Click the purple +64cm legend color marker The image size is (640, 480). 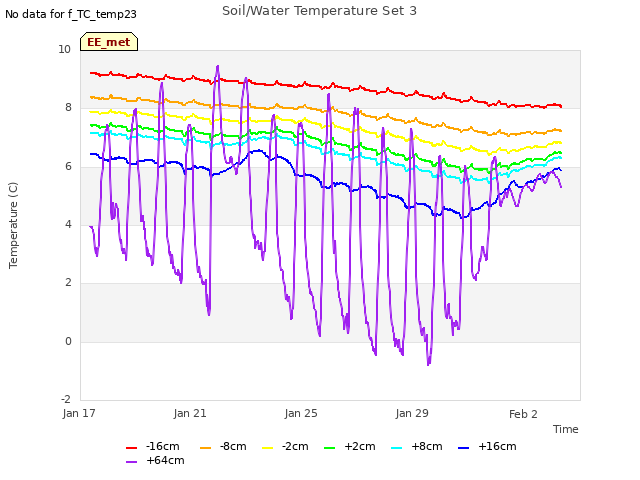(131, 462)
